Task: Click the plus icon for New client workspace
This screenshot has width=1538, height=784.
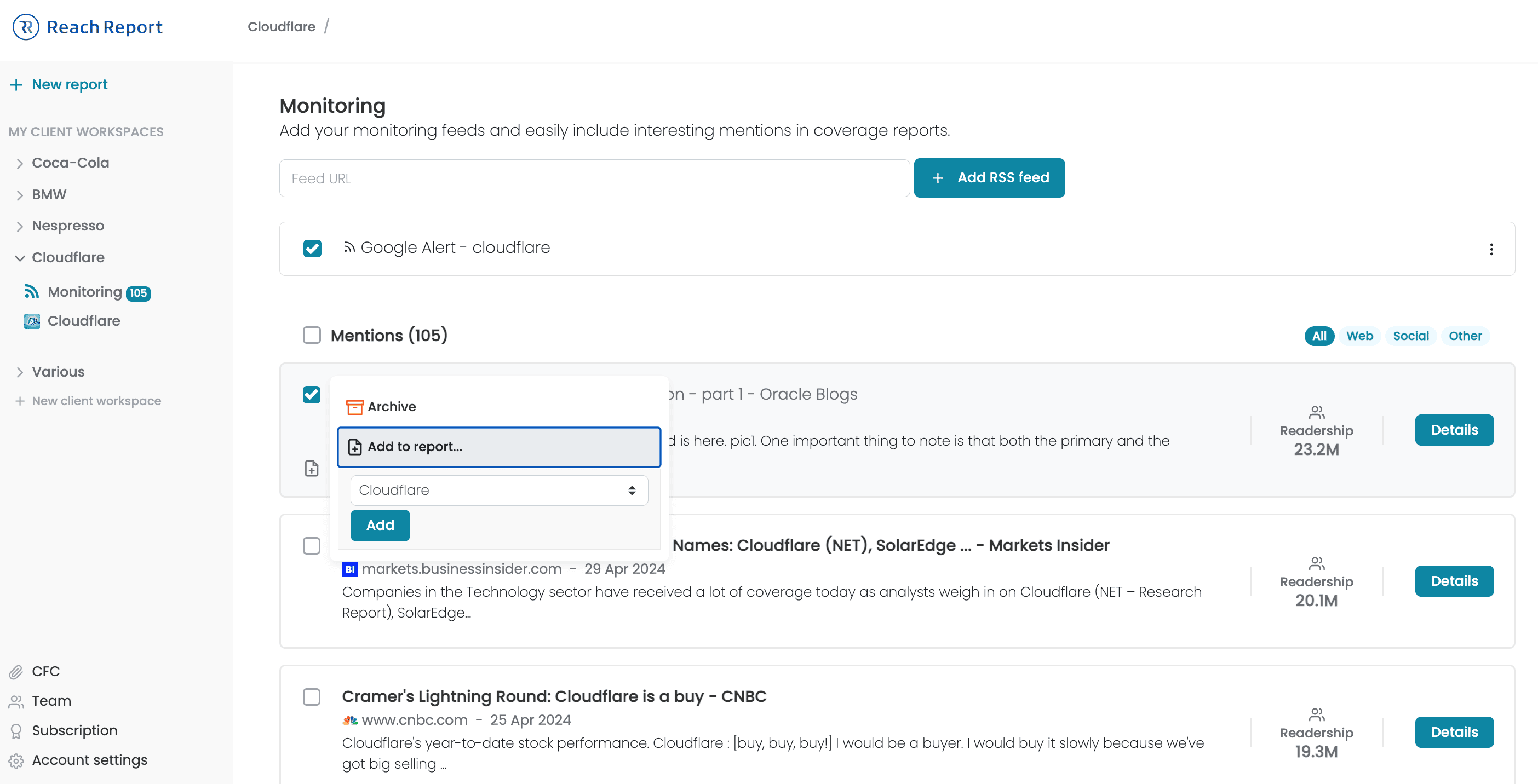Action: pos(20,401)
